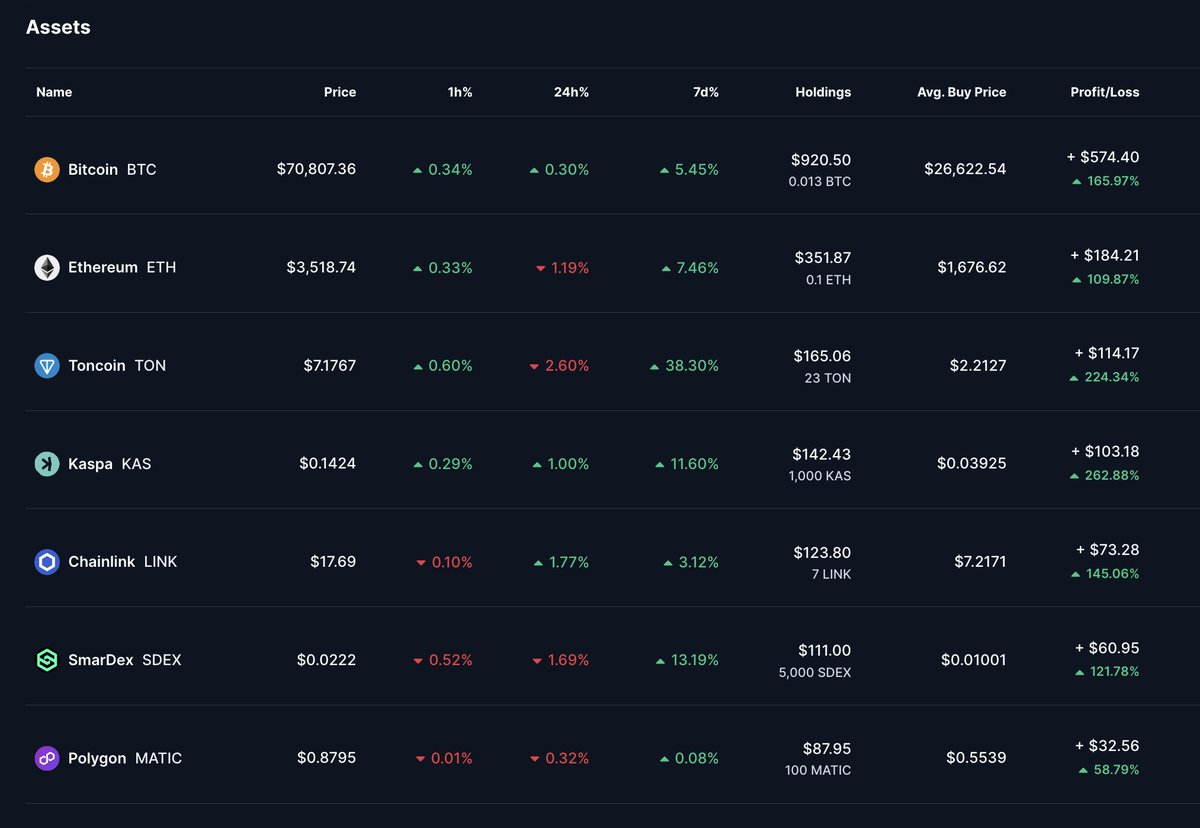This screenshot has height=828, width=1200.
Task: Click Kaspa avg buy price $0.03925
Action: (972, 464)
